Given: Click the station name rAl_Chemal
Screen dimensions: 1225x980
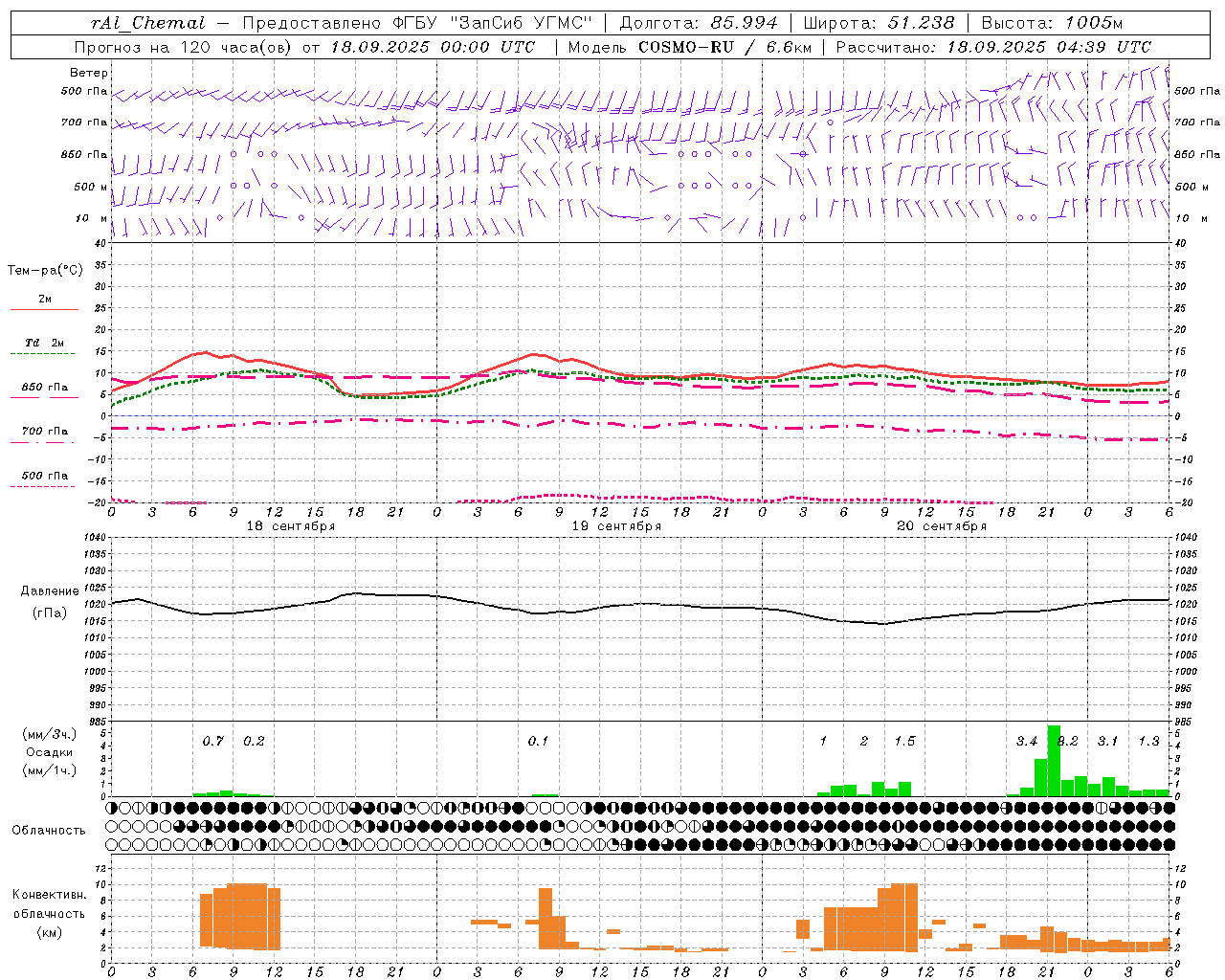Looking at the screenshot, I should pos(147,23).
